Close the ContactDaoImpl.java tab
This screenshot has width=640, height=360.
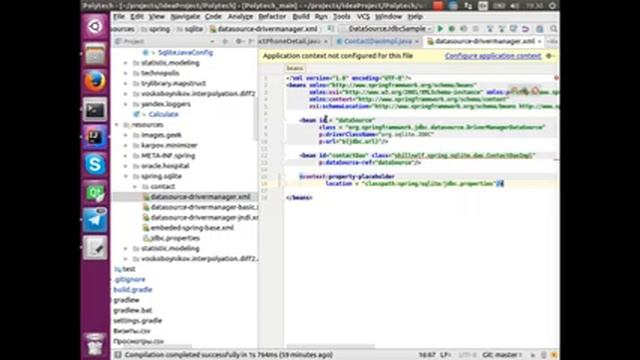pos(417,42)
